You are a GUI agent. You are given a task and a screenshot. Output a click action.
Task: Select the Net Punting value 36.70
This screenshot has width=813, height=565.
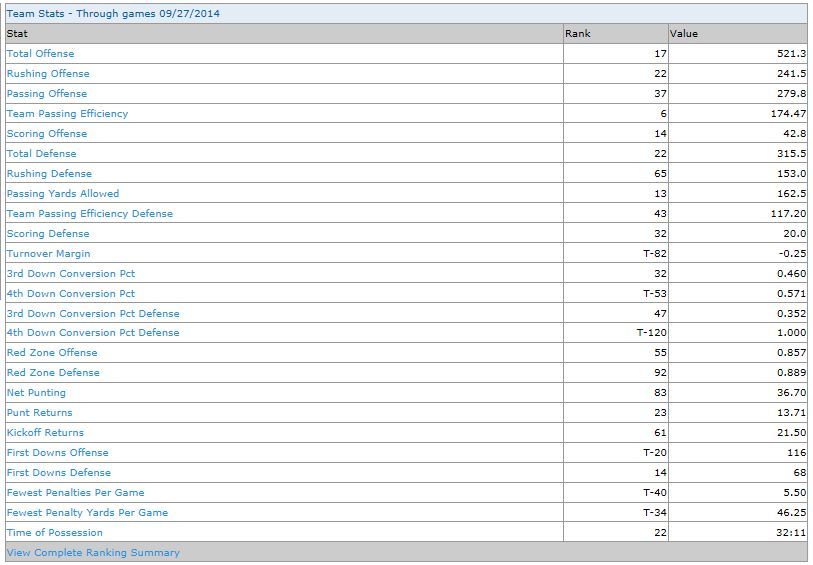(791, 392)
